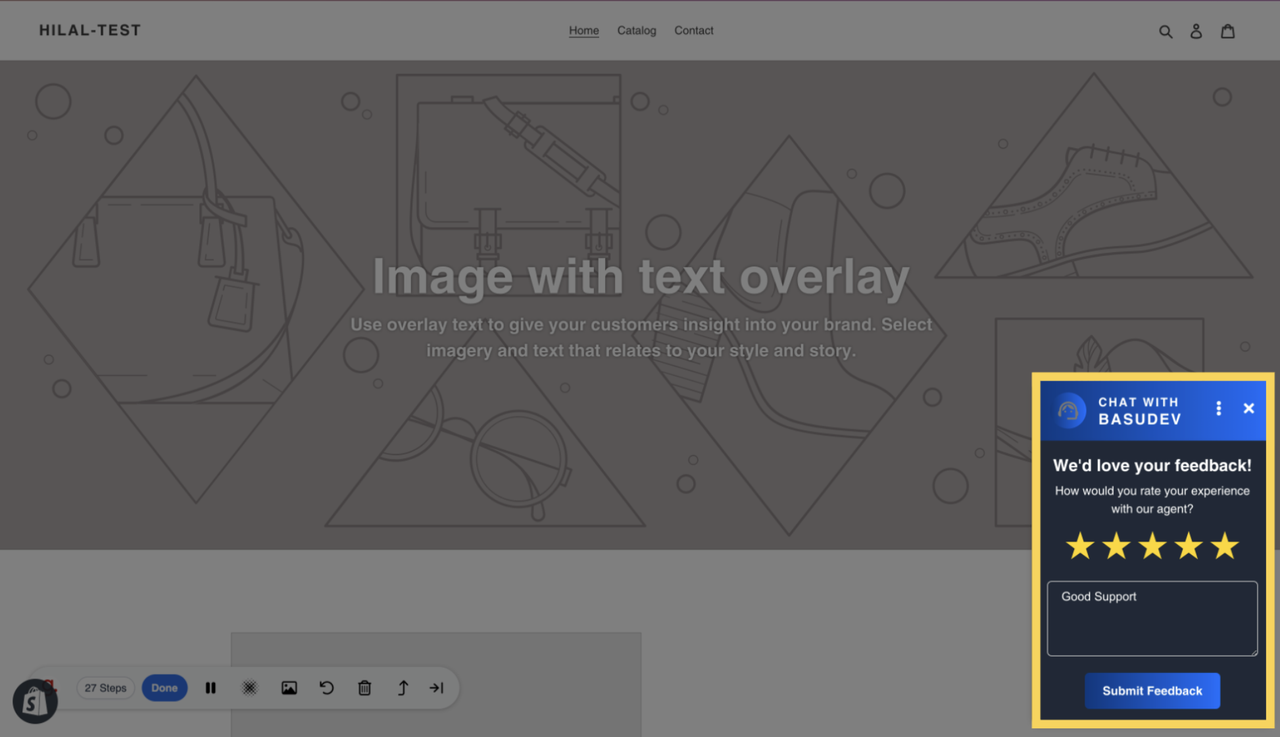Screen dimensions: 1280x737
Task: Click the "Use overlay text to give" description
Action: [641, 338]
